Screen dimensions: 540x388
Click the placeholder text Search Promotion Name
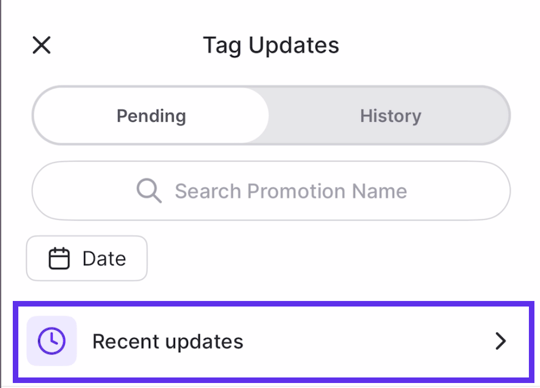click(x=291, y=191)
